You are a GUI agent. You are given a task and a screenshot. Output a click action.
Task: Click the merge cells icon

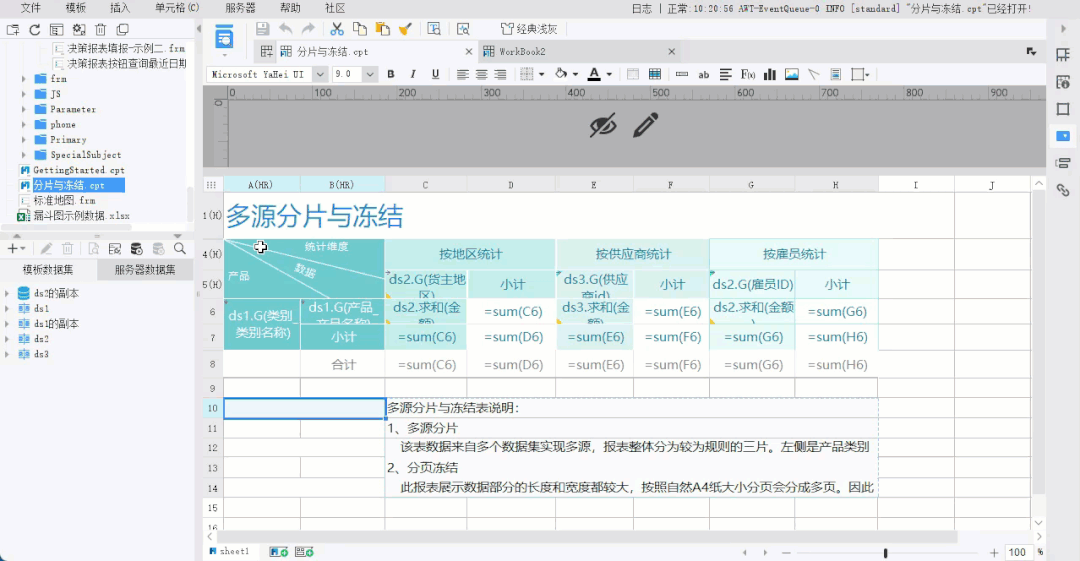pos(633,74)
